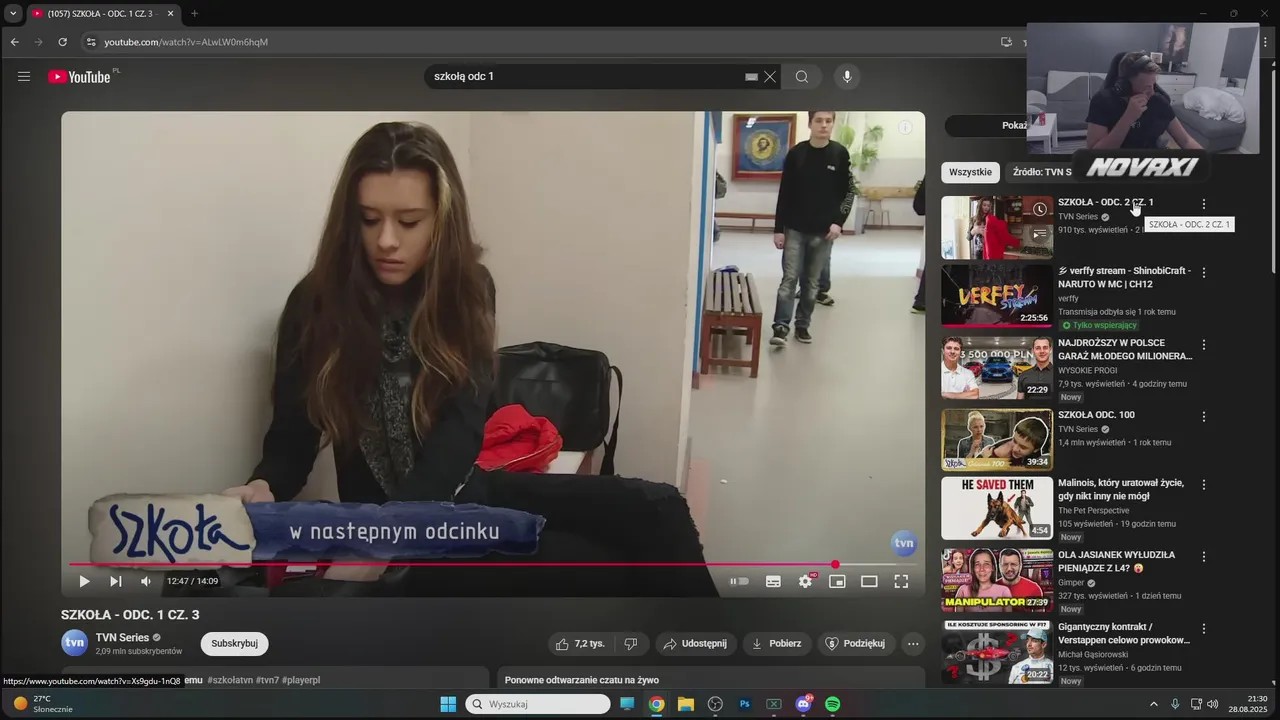The height and width of the screenshot is (720, 1280).
Task: Click the Udostępnij share button
Action: (x=695, y=644)
